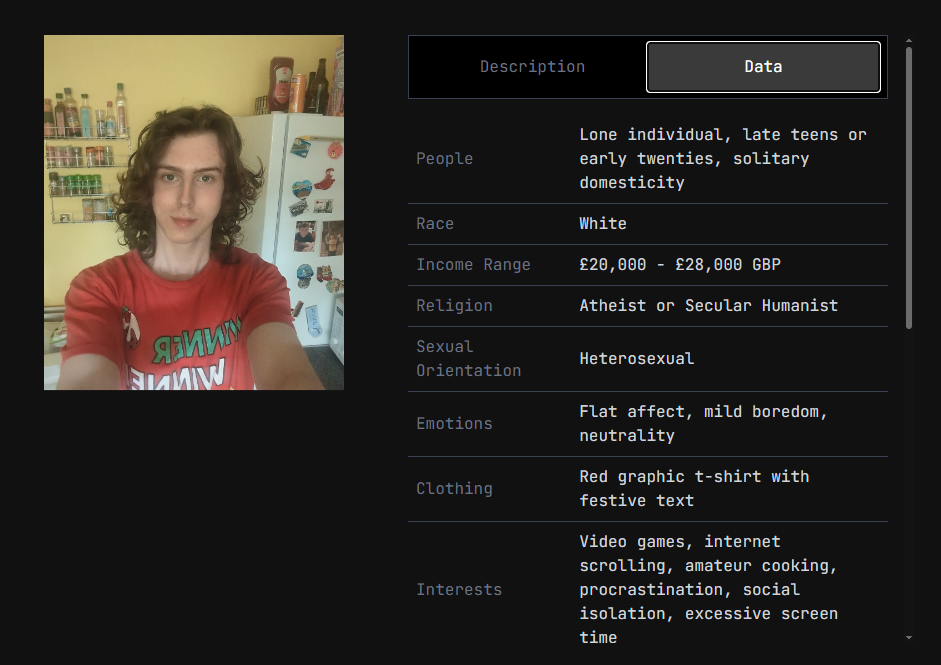This screenshot has width=941, height=665.
Task: Switch to the Description tab
Action: (x=532, y=67)
